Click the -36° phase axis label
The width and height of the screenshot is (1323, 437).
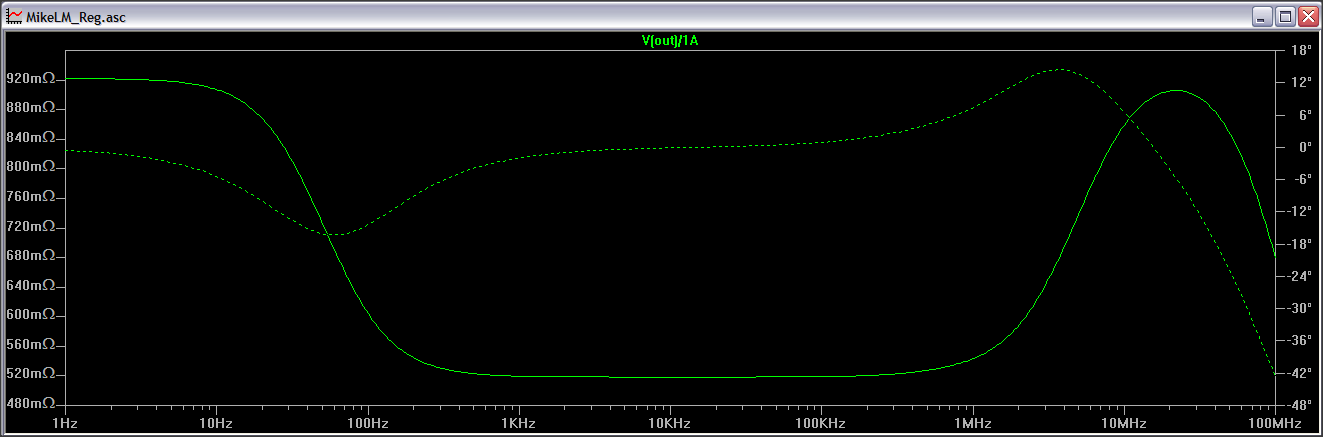click(1300, 341)
